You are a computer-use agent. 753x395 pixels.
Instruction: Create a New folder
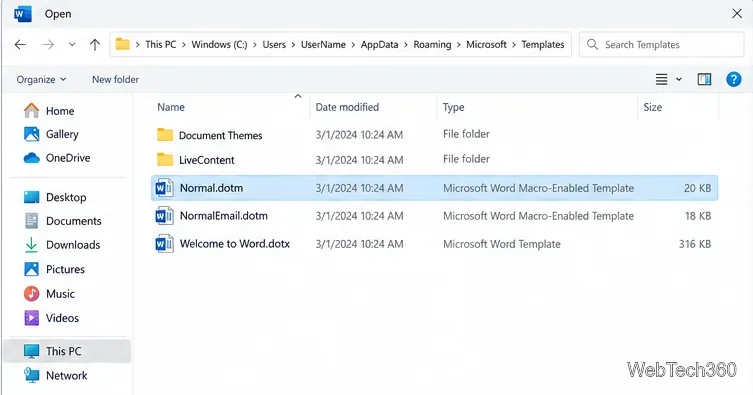[x=115, y=80]
